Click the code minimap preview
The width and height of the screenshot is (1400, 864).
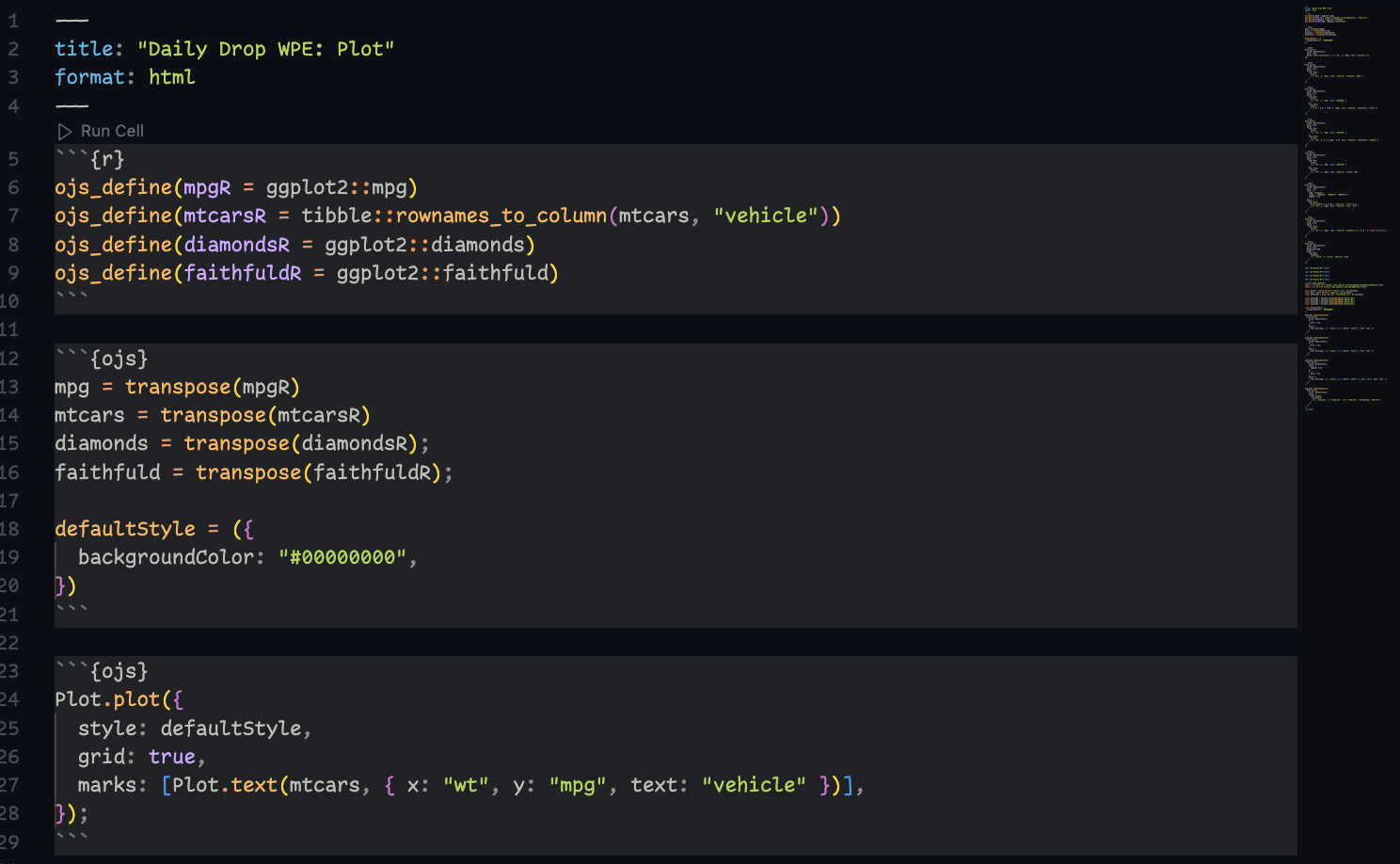(1344, 207)
